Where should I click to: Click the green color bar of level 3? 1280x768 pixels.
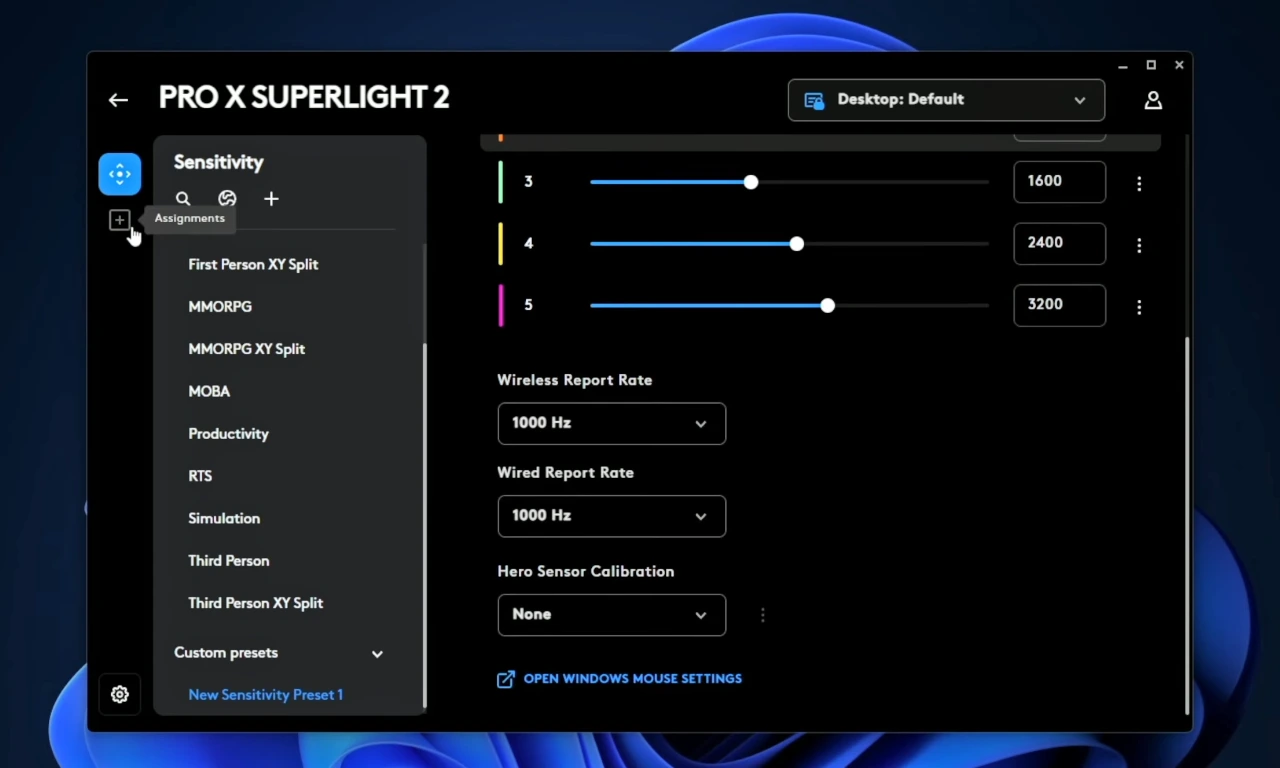coord(500,182)
